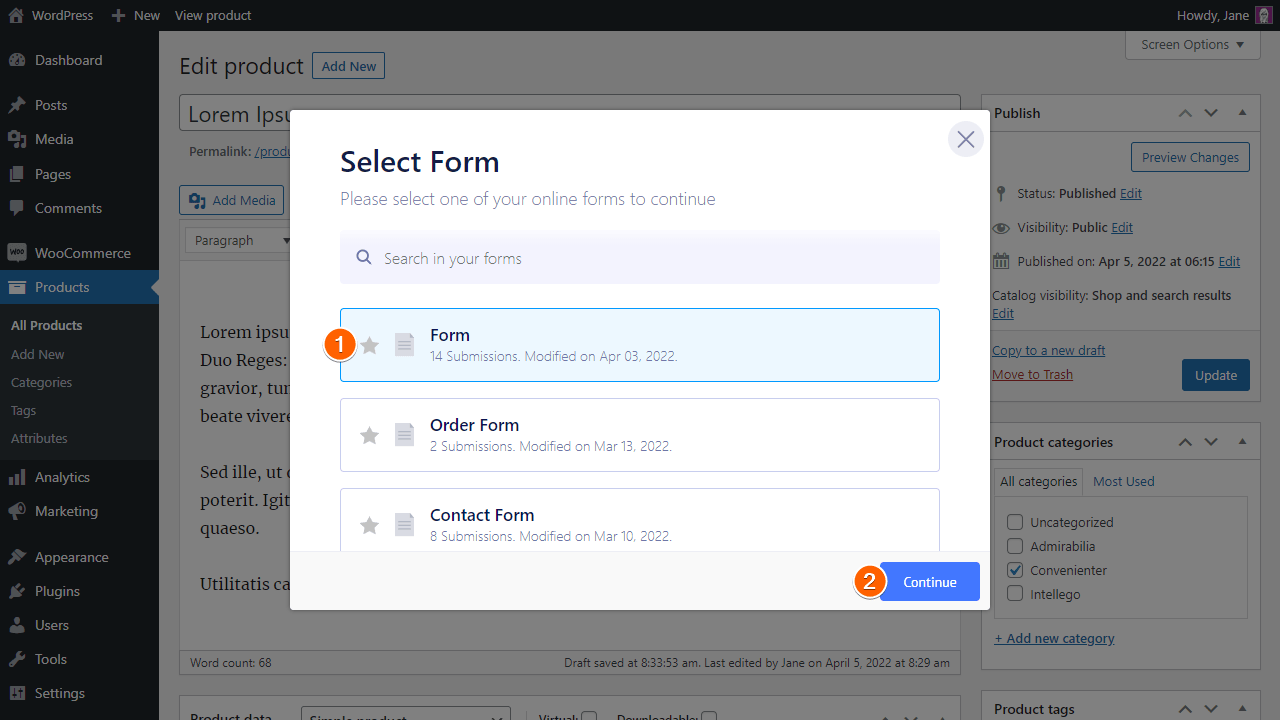The width and height of the screenshot is (1280, 720).
Task: Open the New menu in the admin bar
Action: click(134, 15)
